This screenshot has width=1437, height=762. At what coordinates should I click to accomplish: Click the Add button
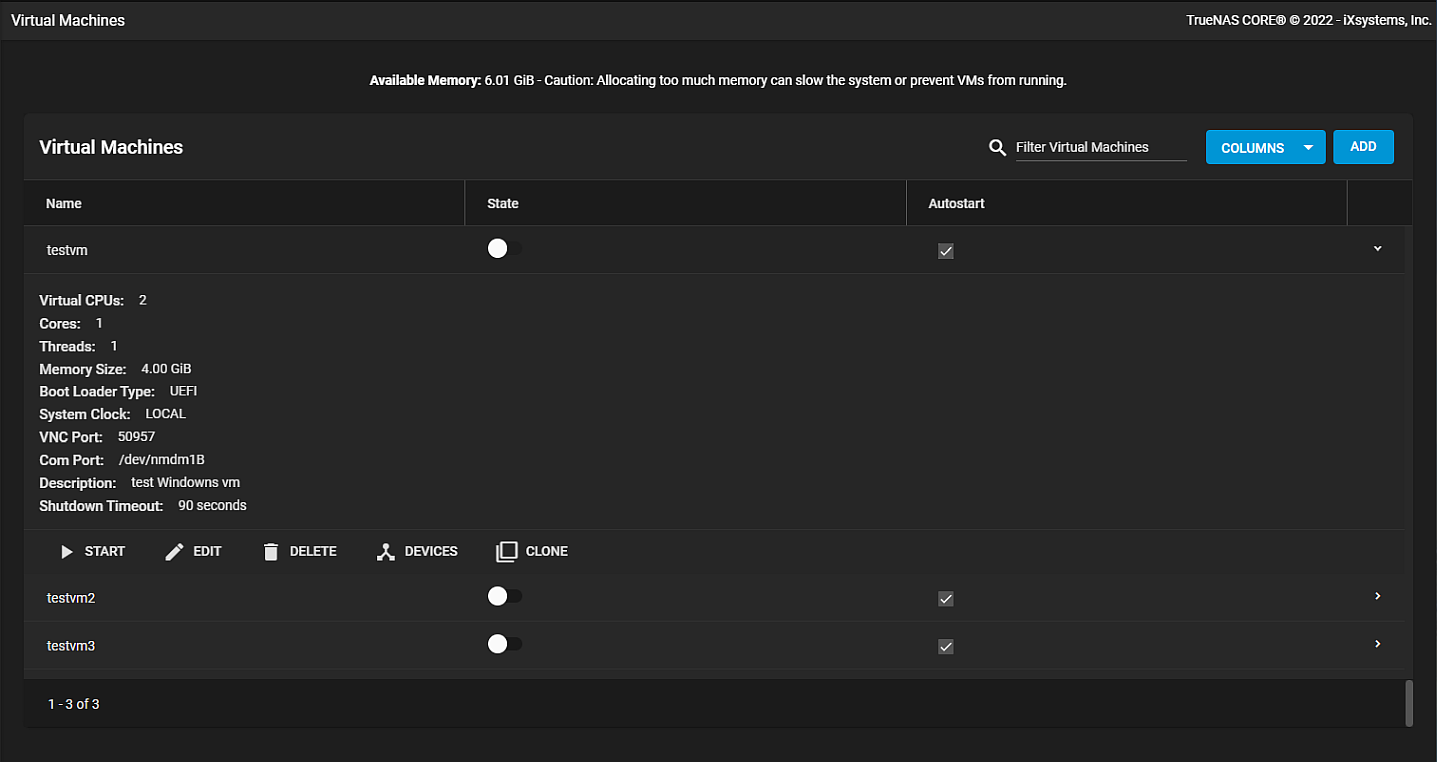(x=1363, y=147)
